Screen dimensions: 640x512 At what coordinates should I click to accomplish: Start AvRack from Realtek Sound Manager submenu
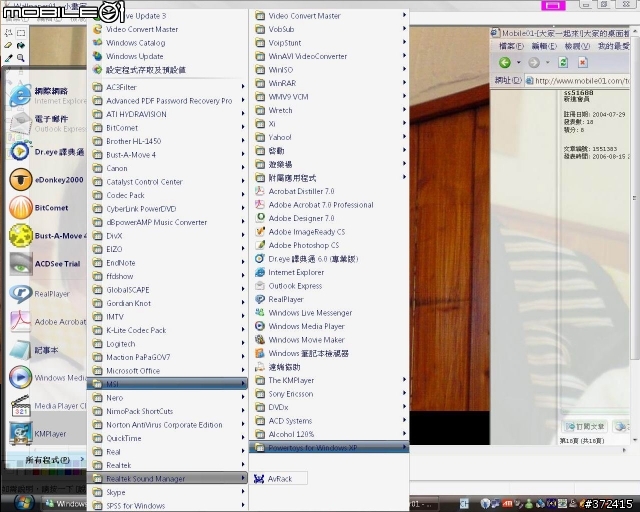coord(279,479)
